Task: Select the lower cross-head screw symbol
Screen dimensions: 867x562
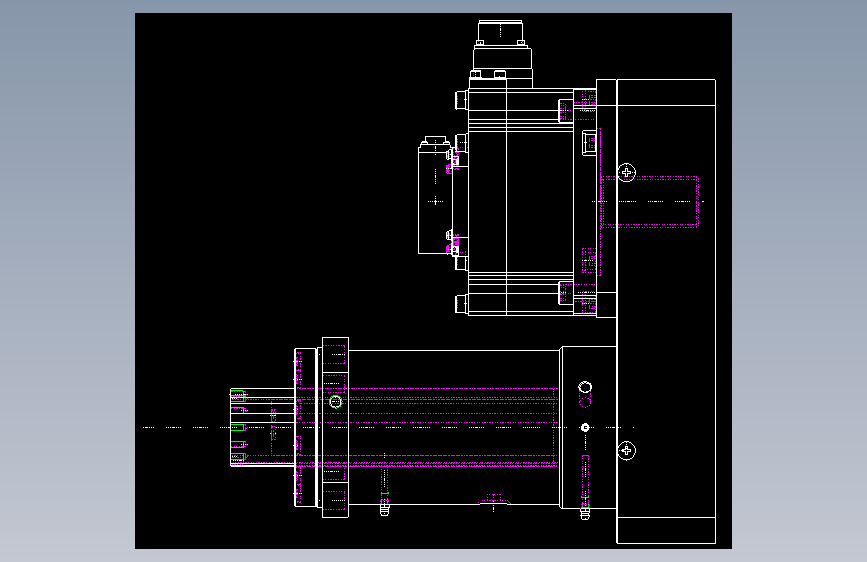Action: [626, 451]
